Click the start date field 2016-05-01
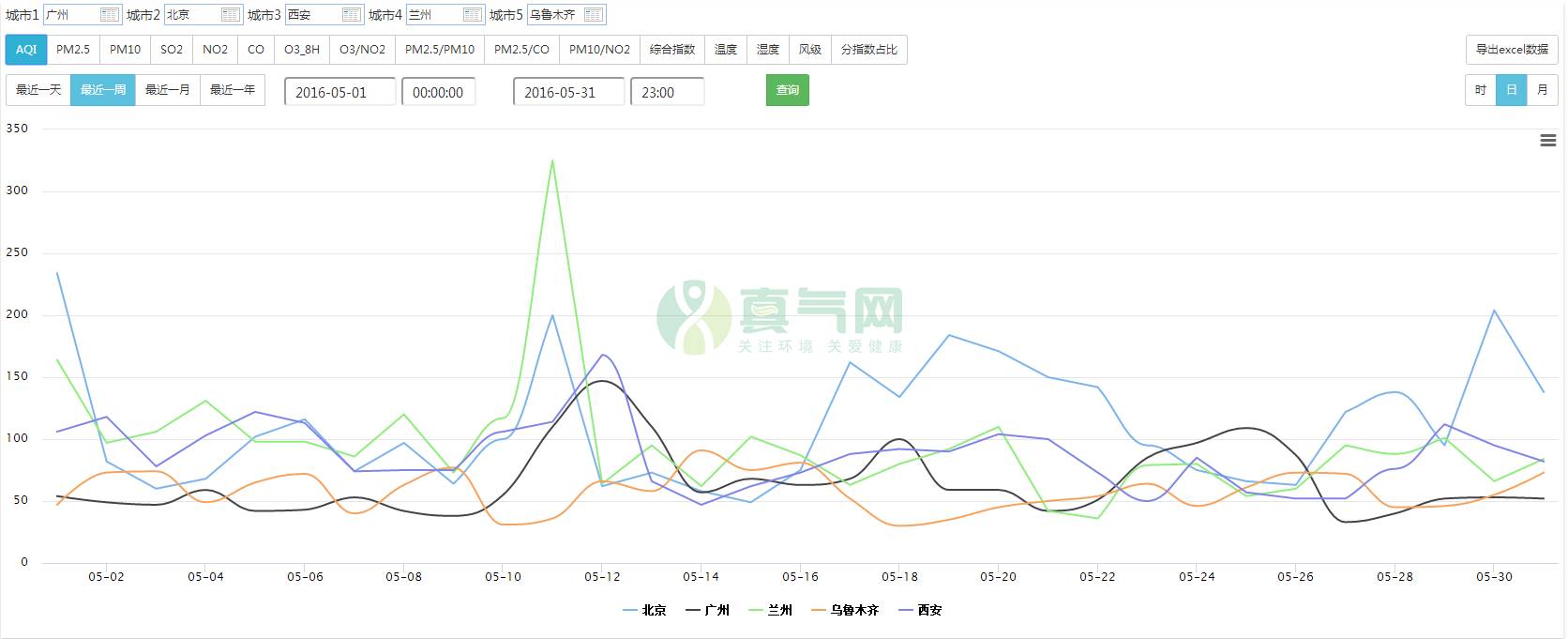The image size is (1568, 639). [339, 92]
